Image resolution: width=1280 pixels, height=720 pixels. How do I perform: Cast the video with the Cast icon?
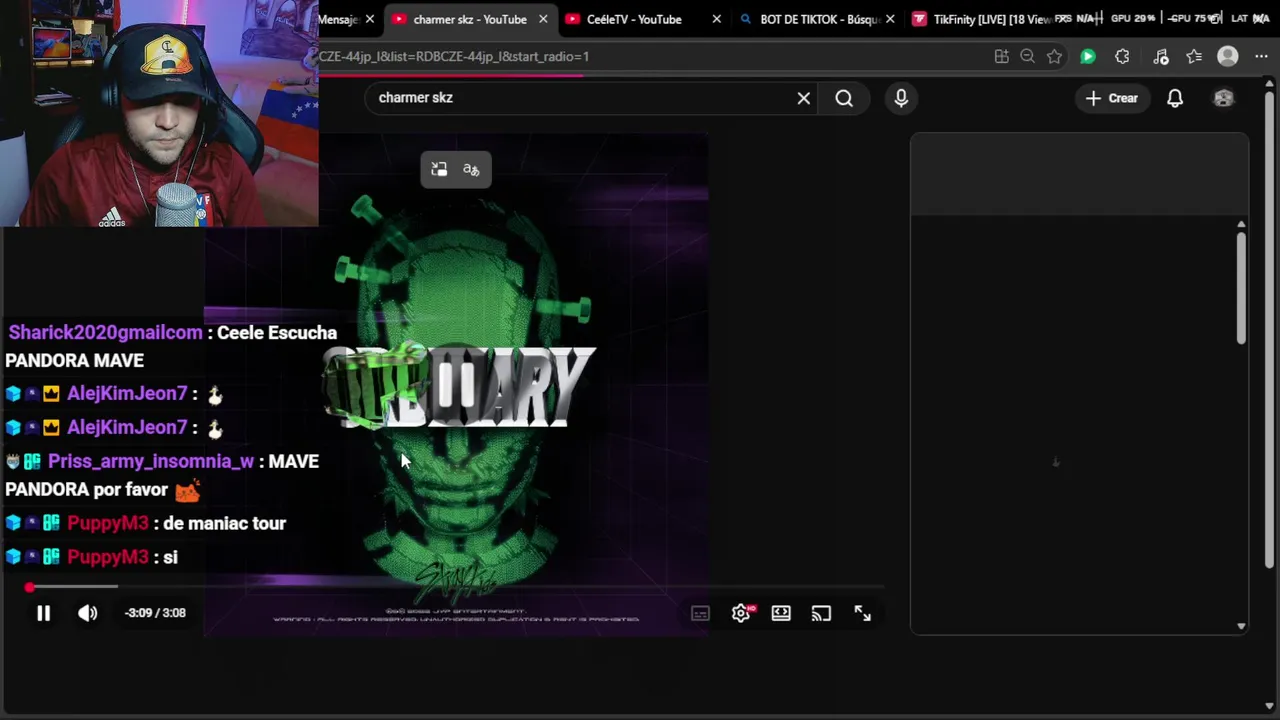(x=821, y=613)
